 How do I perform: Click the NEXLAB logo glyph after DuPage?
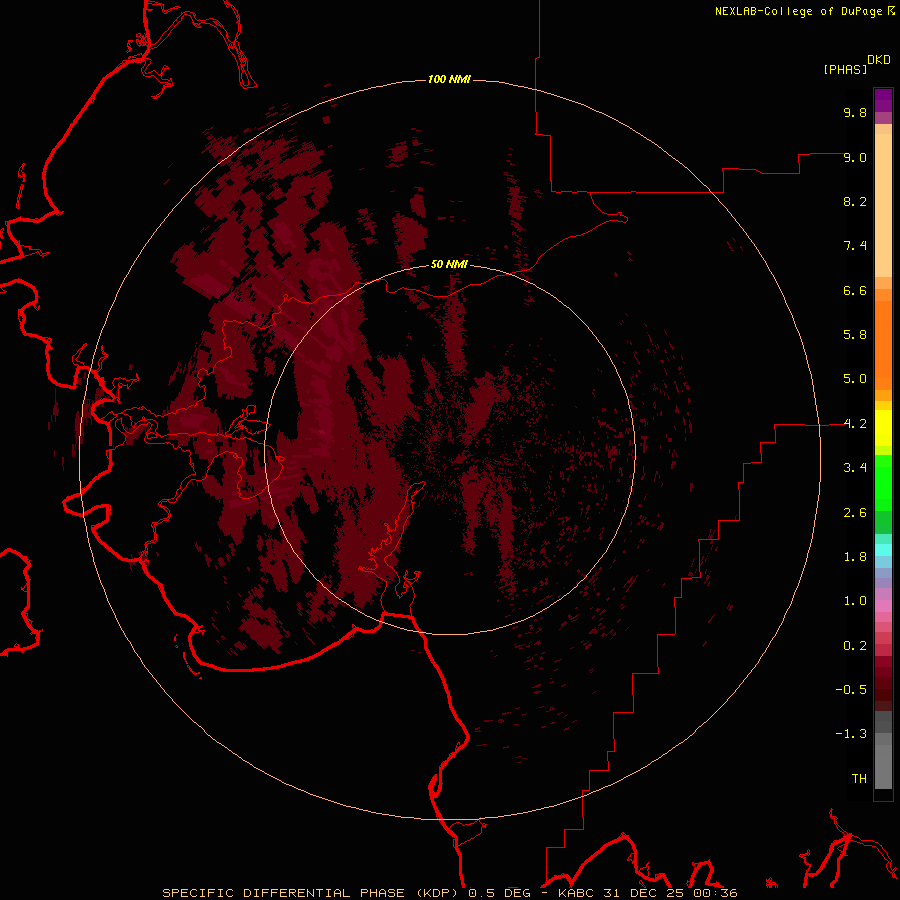click(x=890, y=11)
